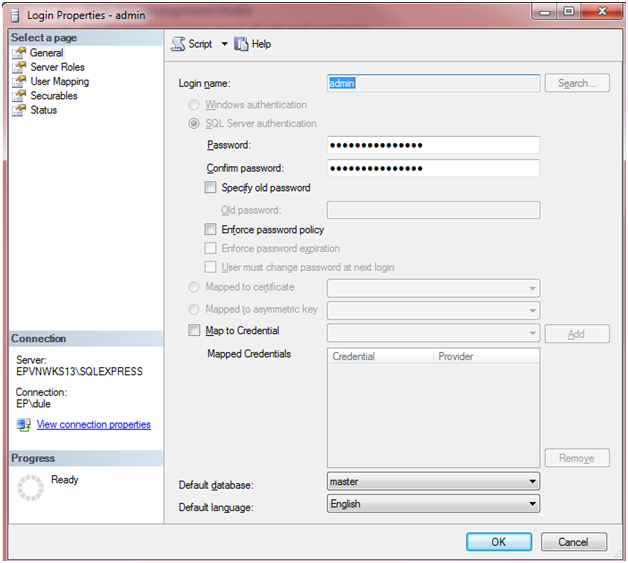Click the Credential column header
This screenshot has width=628, height=563.
click(x=381, y=357)
